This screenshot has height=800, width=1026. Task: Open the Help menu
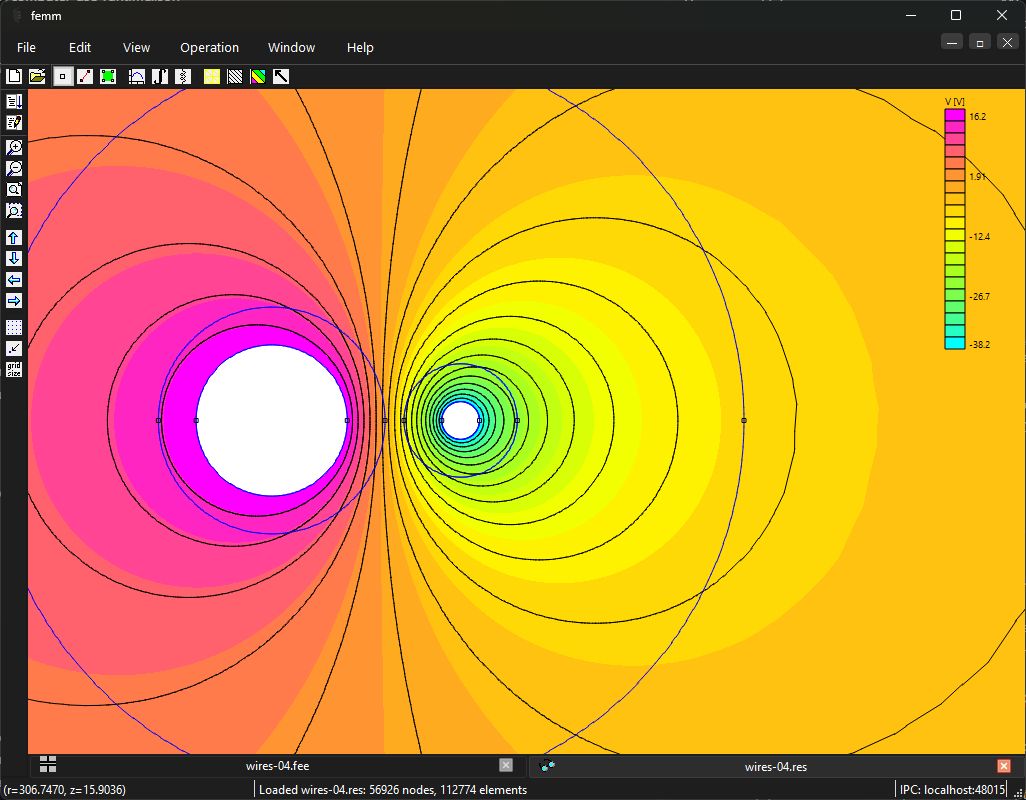pos(360,47)
